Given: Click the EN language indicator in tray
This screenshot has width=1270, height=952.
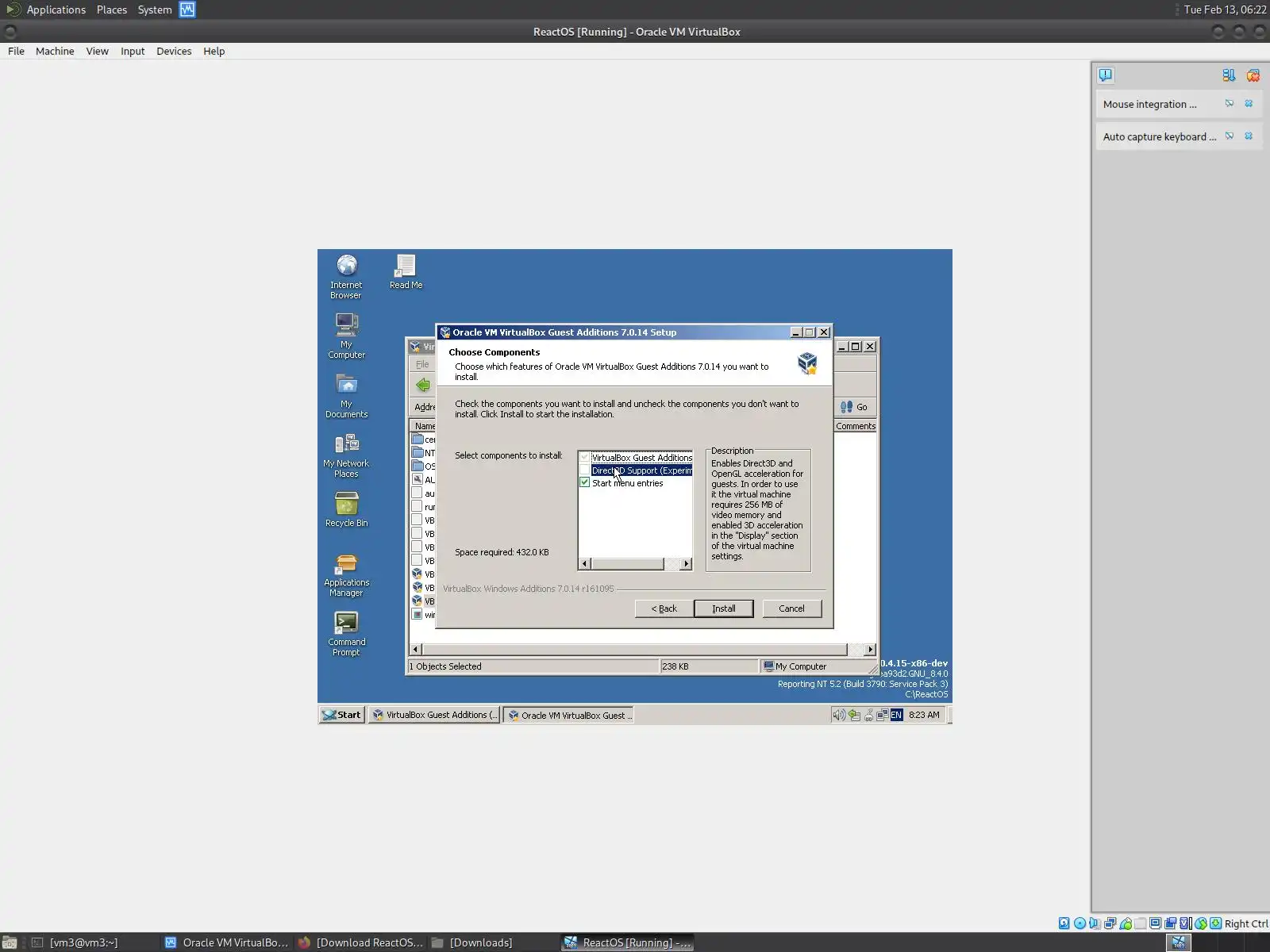Looking at the screenshot, I should pyautogui.click(x=896, y=715).
